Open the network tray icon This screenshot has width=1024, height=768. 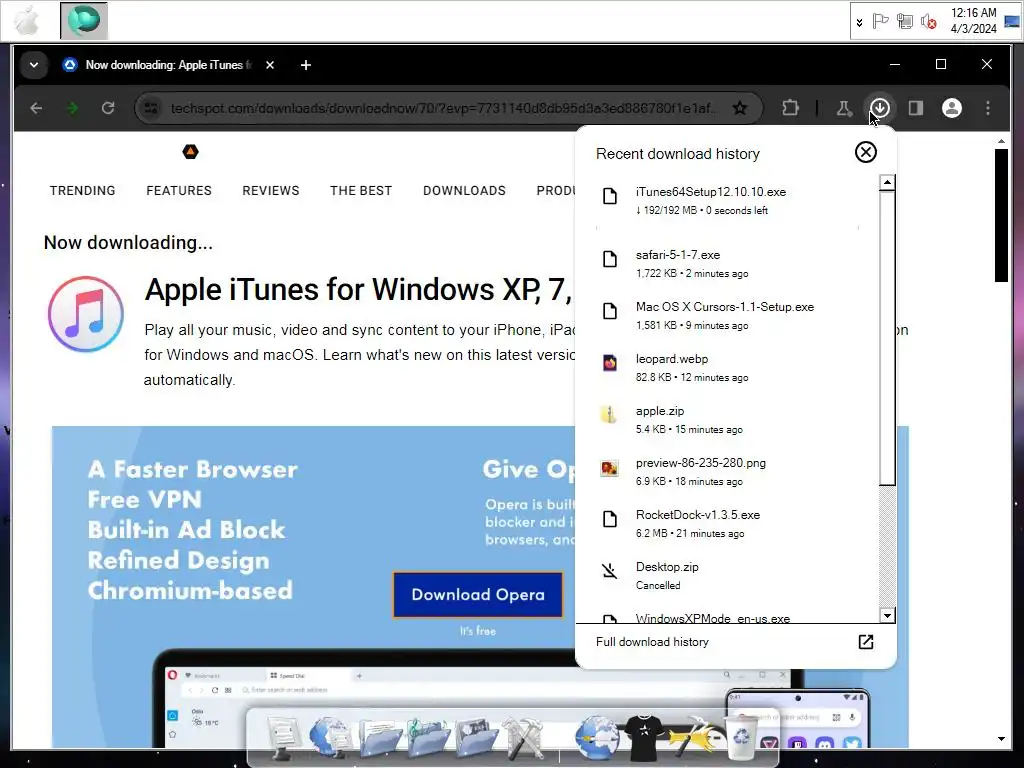904,22
